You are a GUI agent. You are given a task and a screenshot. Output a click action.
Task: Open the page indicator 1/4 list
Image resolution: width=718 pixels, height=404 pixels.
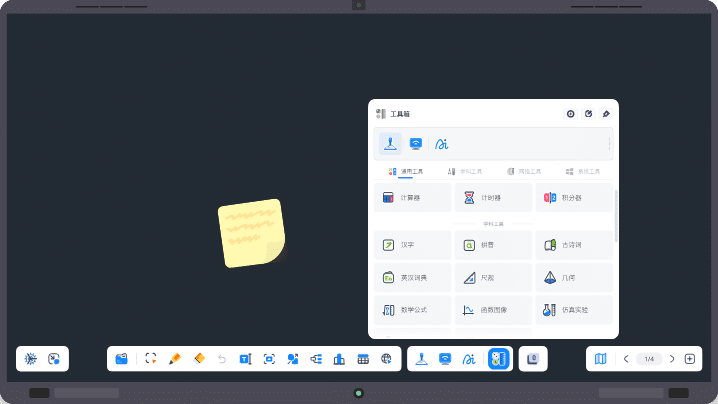coord(649,358)
